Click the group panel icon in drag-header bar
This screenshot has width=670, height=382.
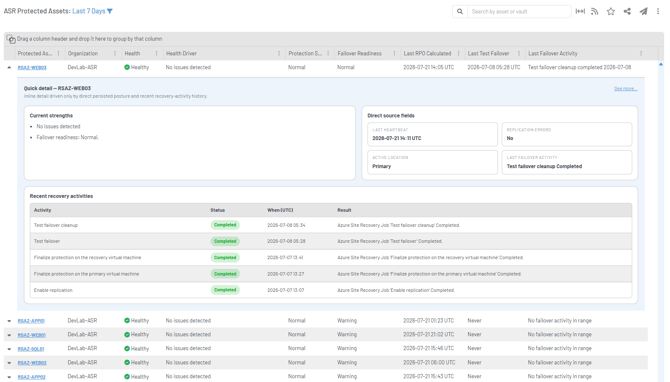(x=11, y=39)
